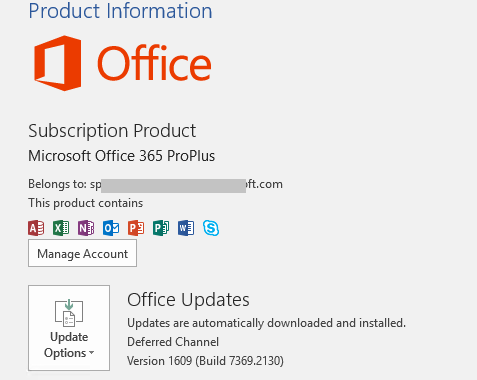
Task: Select the automatically downloaded updates text
Action: tap(266, 323)
